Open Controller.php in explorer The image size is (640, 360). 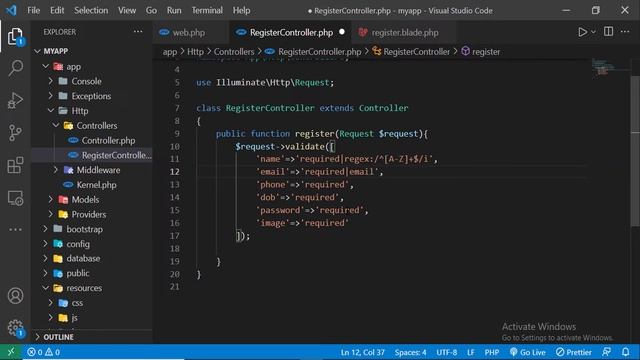click(92, 140)
